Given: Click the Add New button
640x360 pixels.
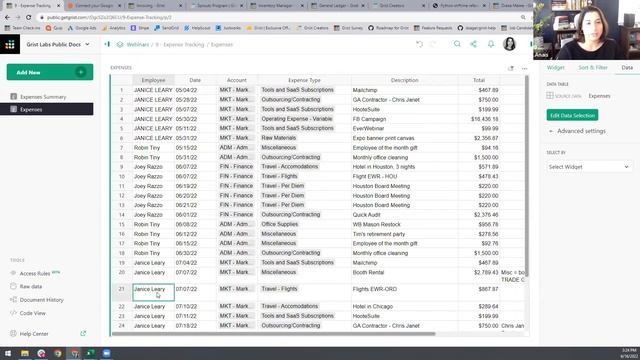Looking at the screenshot, I should point(50,72).
